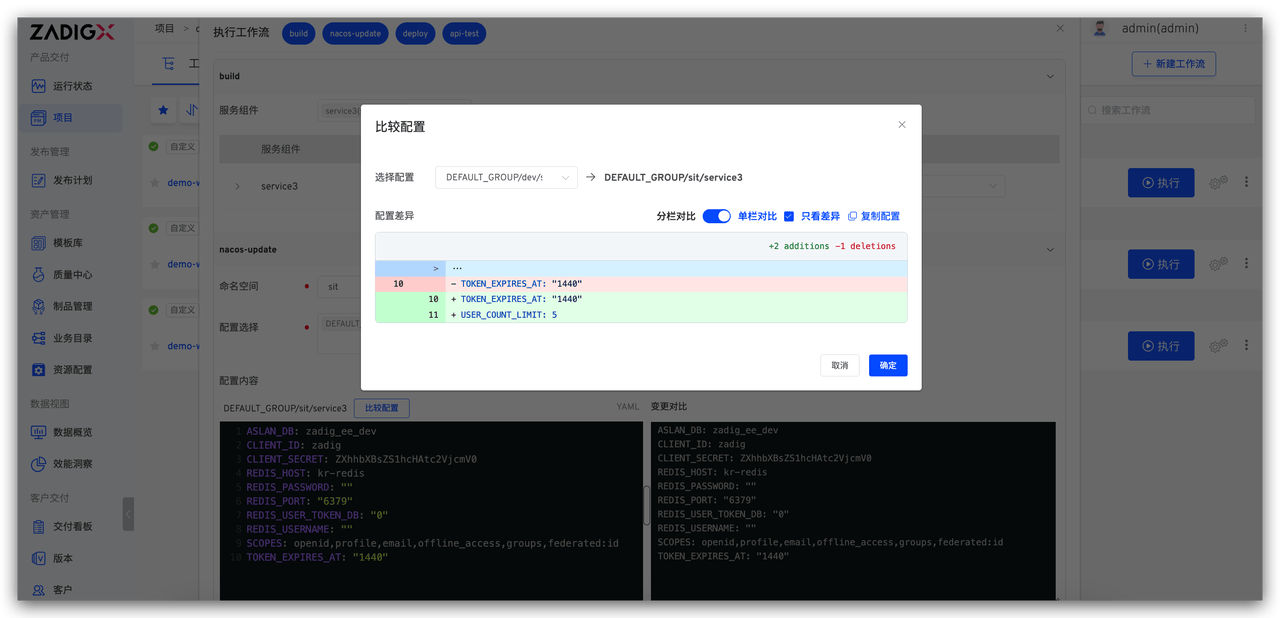Viewport: 1280px width, 618px height.
Task: Select the api-test stage tab
Action: [x=462, y=33]
